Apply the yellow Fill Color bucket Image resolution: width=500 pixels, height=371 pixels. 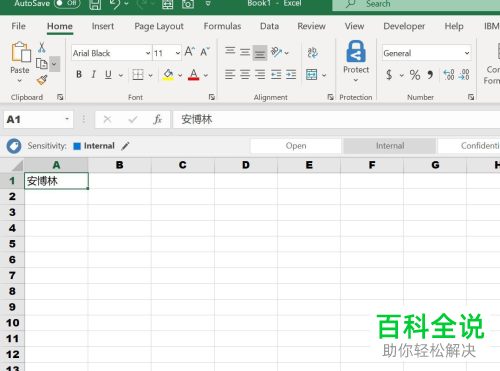click(168, 74)
